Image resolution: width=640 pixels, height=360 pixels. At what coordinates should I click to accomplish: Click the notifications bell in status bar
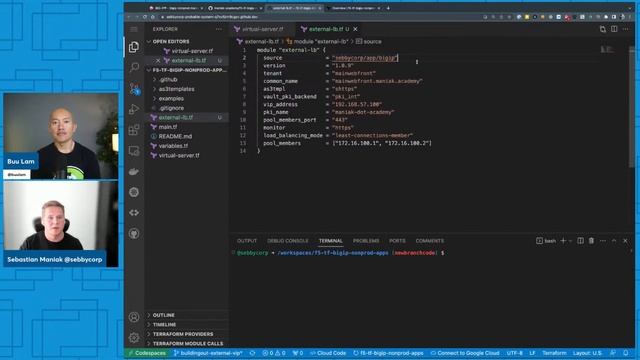[x=626, y=353]
